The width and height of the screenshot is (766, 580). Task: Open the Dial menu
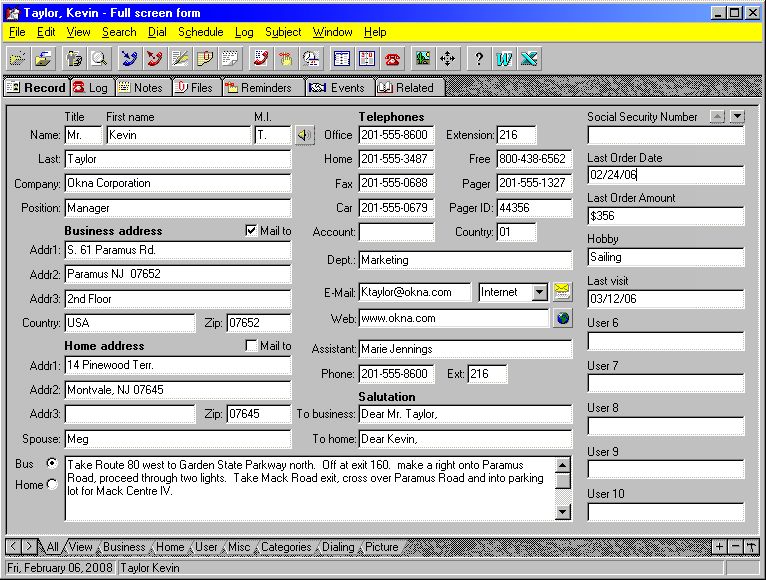click(157, 32)
